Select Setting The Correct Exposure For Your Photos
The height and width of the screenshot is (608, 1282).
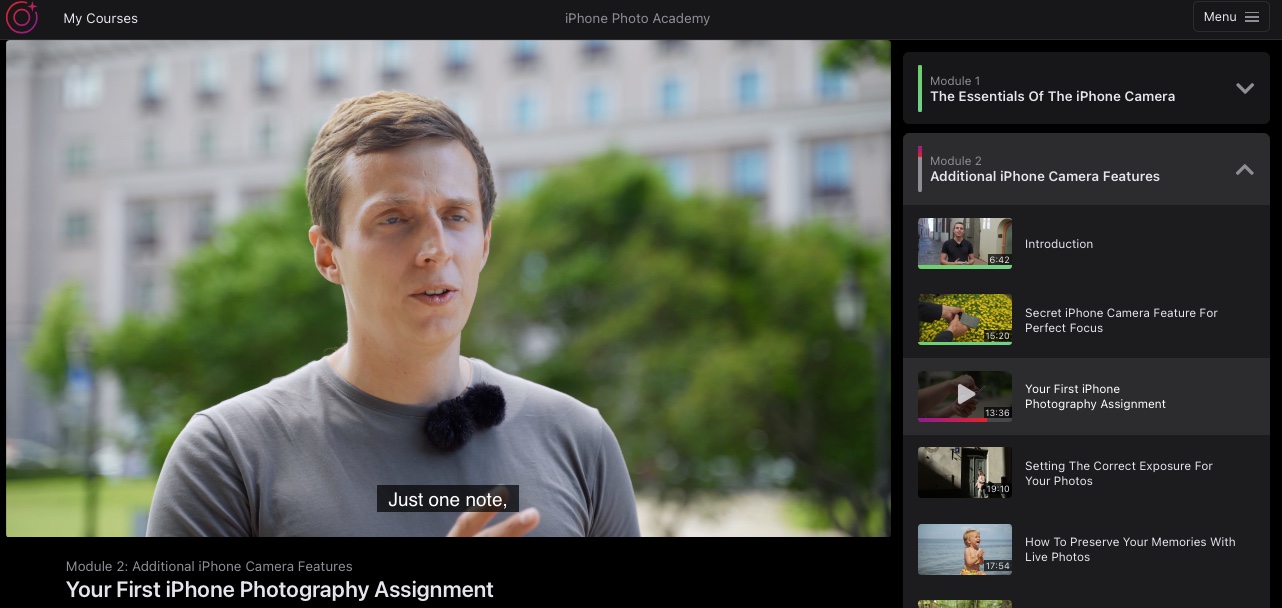[x=1119, y=473]
